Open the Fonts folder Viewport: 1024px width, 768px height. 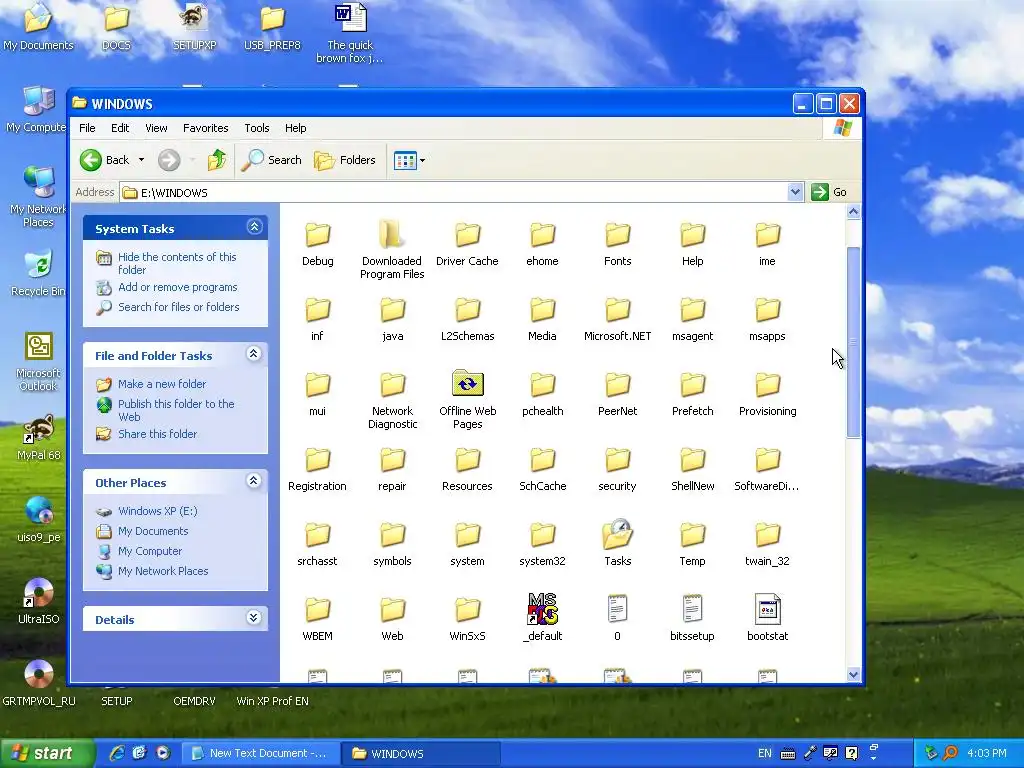(617, 234)
